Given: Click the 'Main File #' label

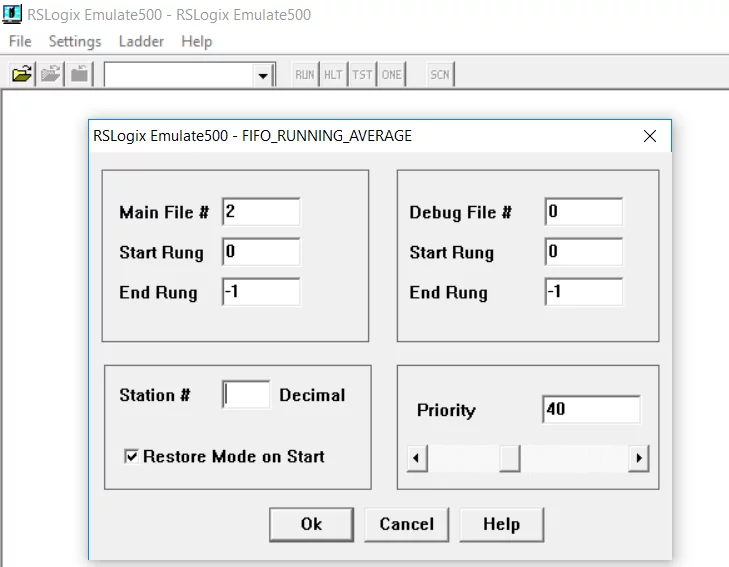Looking at the screenshot, I should click(164, 212).
